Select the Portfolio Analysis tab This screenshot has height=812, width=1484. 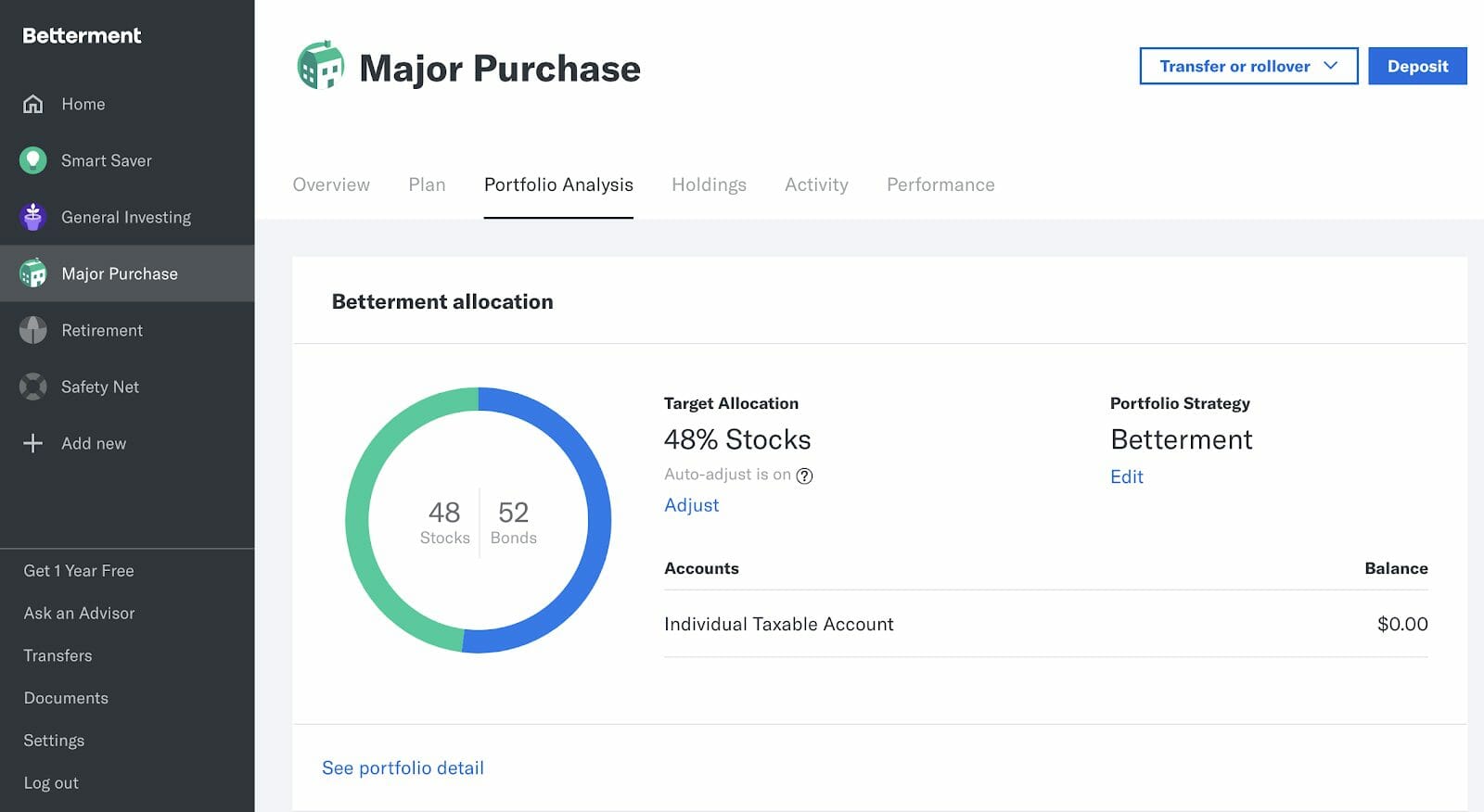point(558,184)
